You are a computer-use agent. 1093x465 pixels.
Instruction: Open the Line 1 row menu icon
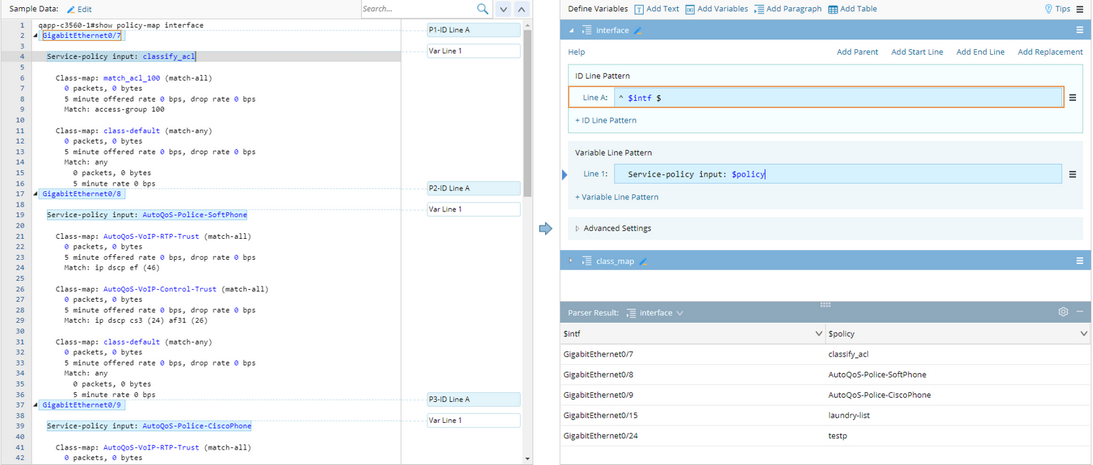pyautogui.click(x=1072, y=174)
